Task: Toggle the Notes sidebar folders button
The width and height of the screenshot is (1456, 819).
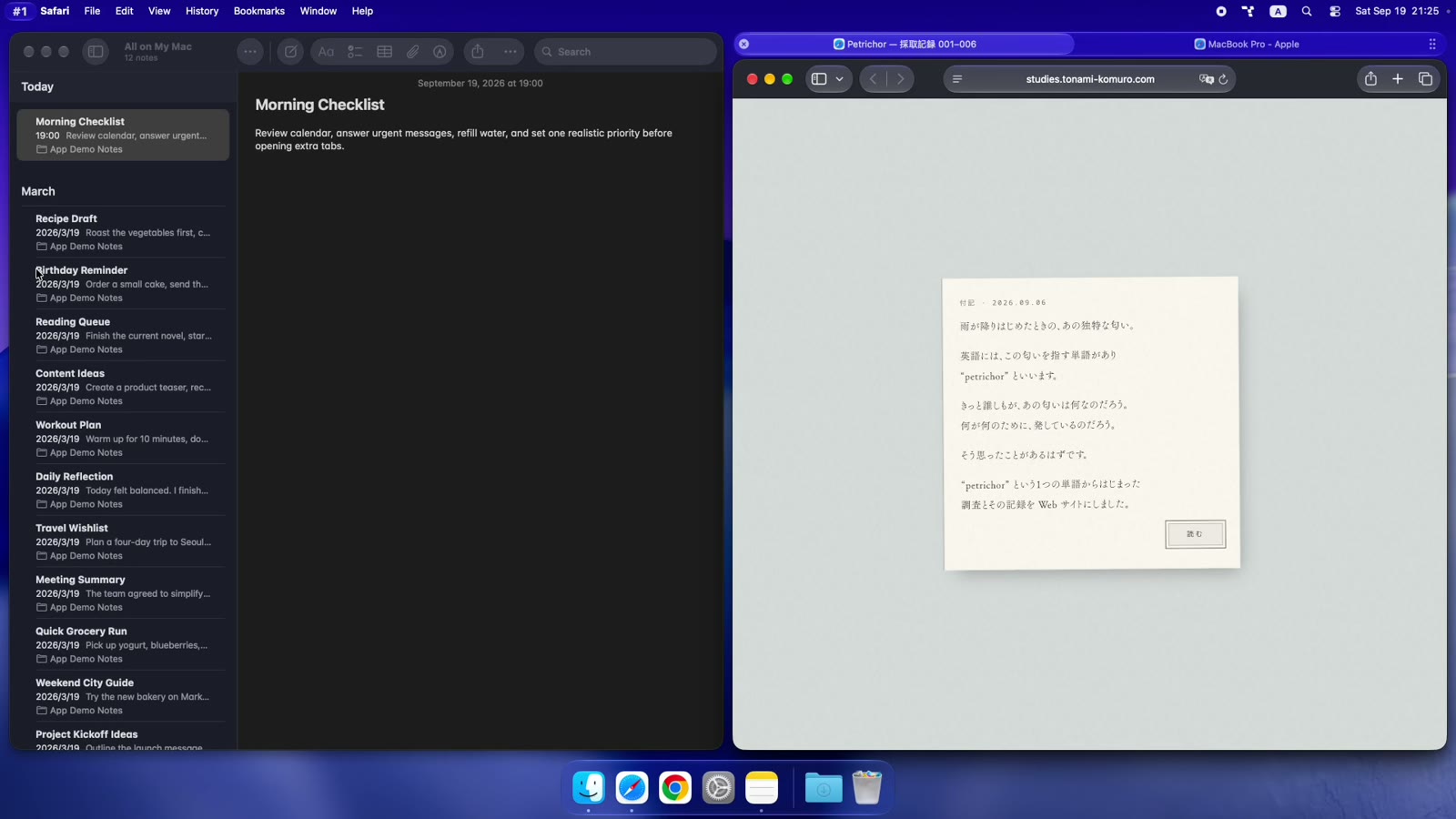Action: coord(96,52)
